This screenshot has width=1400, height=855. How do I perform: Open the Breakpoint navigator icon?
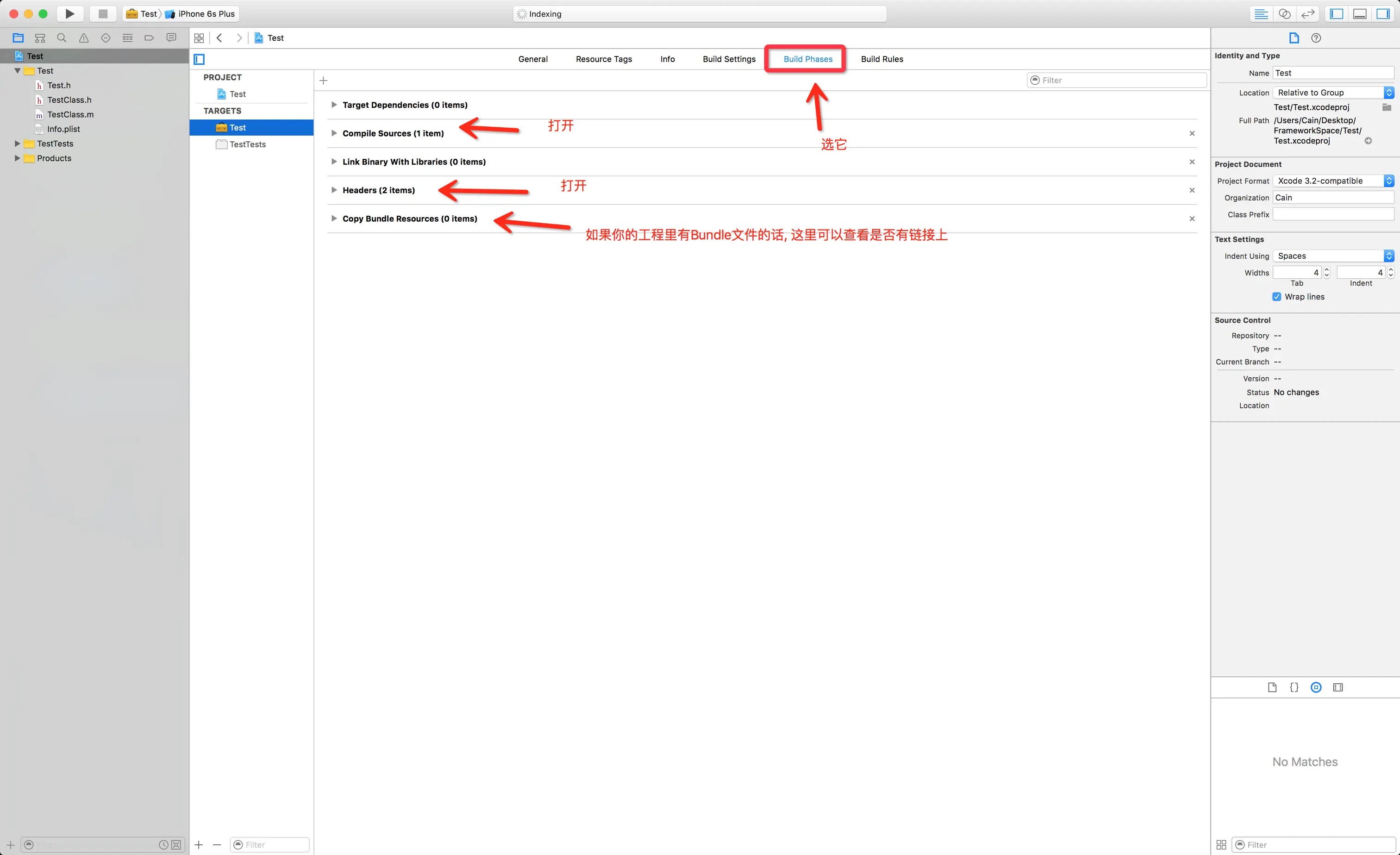point(150,38)
